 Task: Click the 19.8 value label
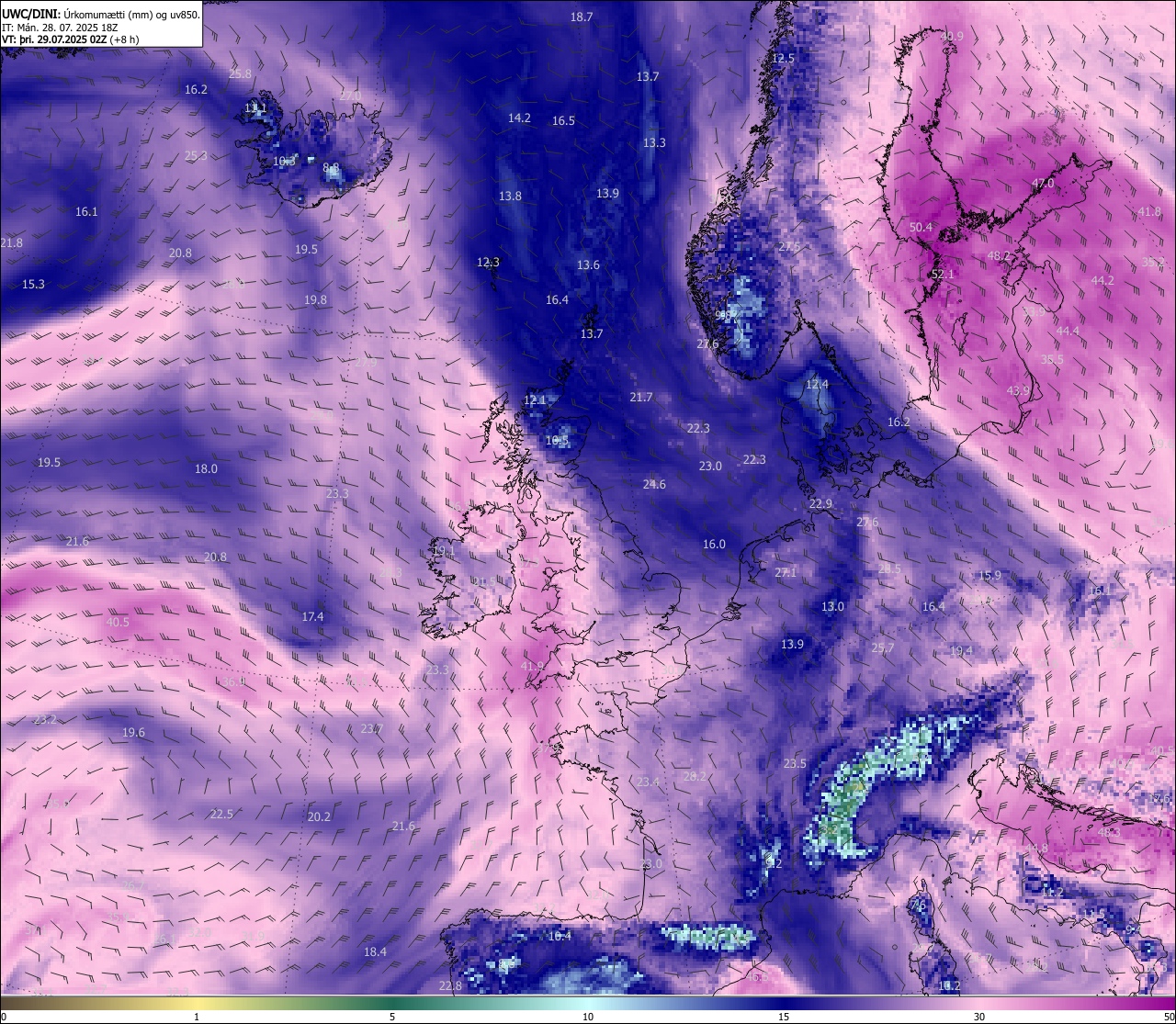315,299
